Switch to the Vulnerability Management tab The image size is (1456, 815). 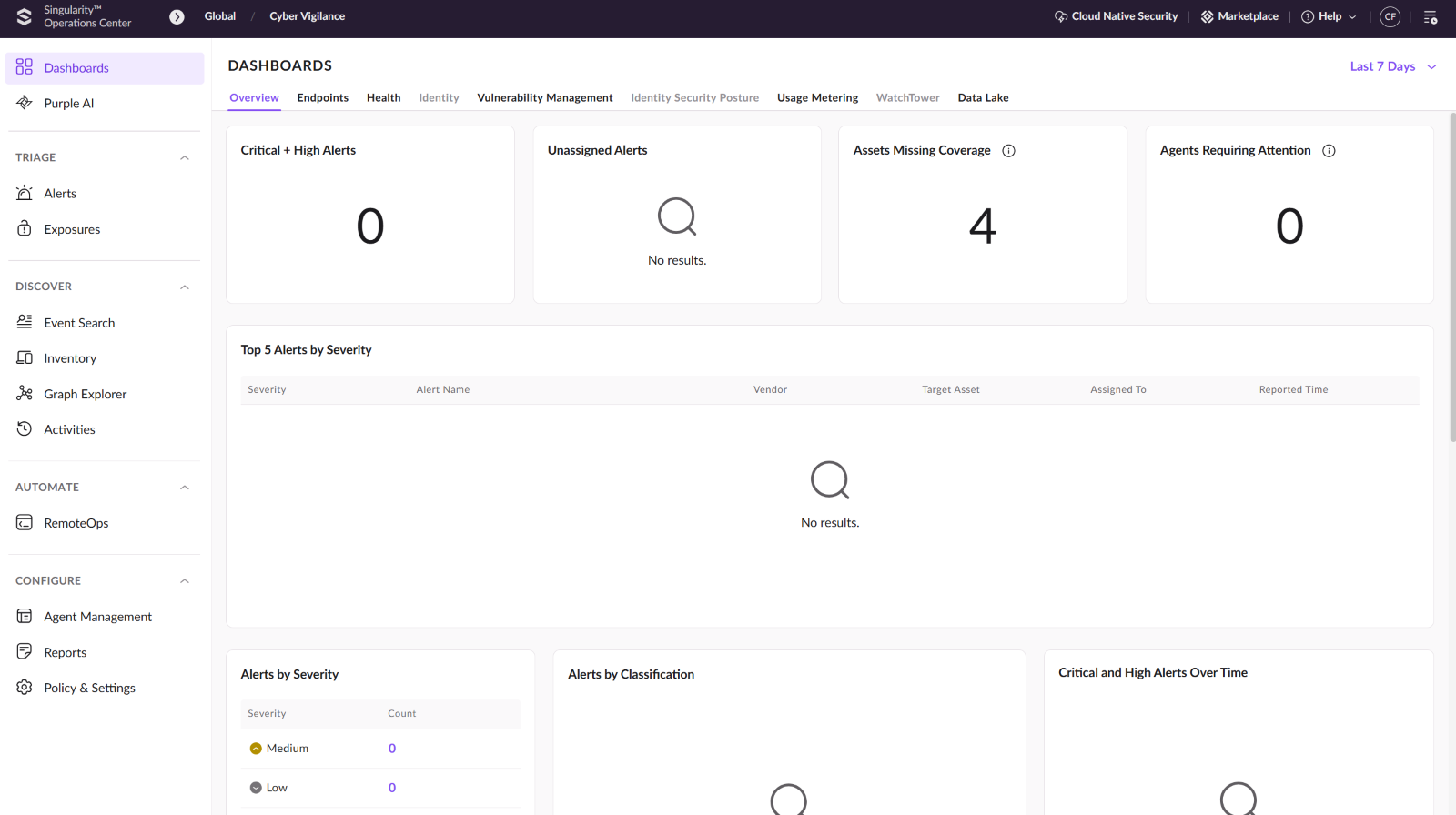pyautogui.click(x=545, y=98)
